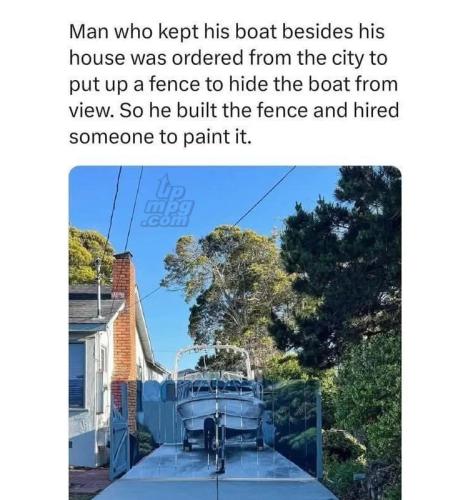
Task: Click the text 'someone to paint it.'
Action: click(x=160, y=137)
